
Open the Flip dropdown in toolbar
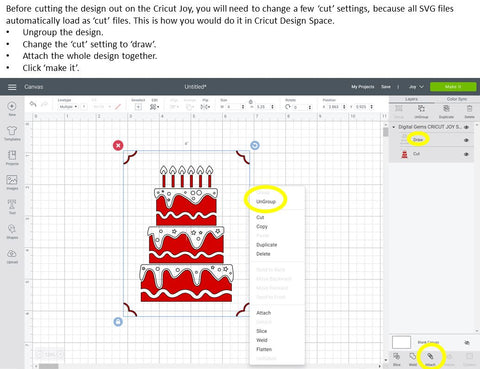[x=205, y=107]
